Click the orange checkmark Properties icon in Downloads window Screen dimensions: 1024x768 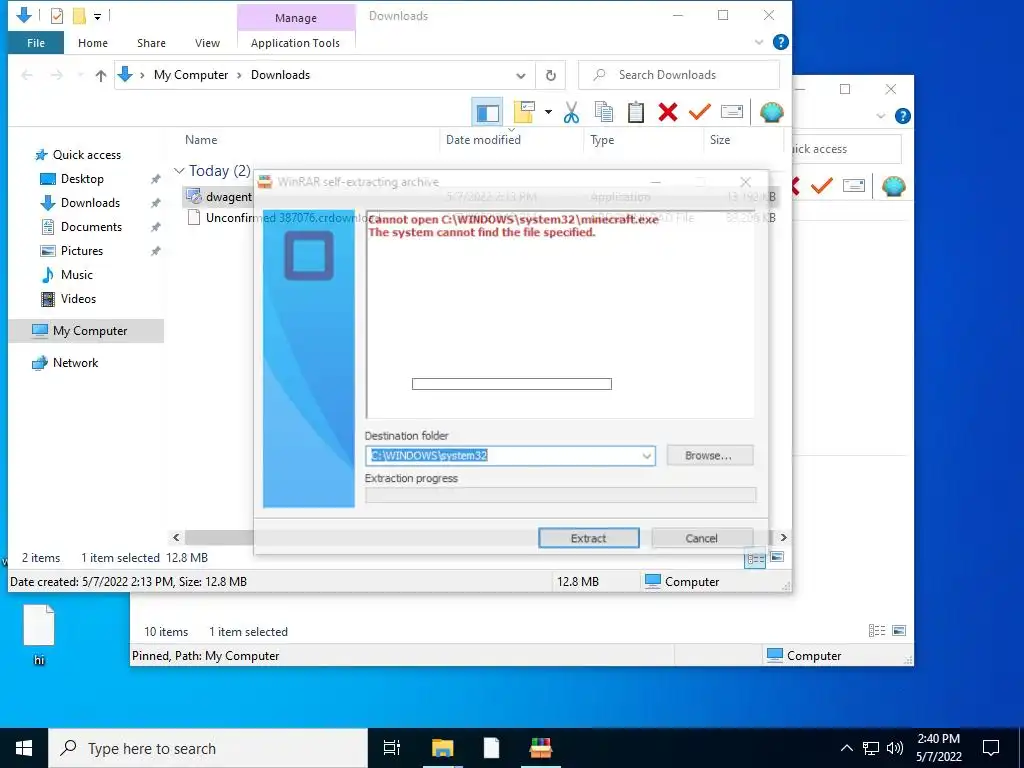[x=699, y=112]
